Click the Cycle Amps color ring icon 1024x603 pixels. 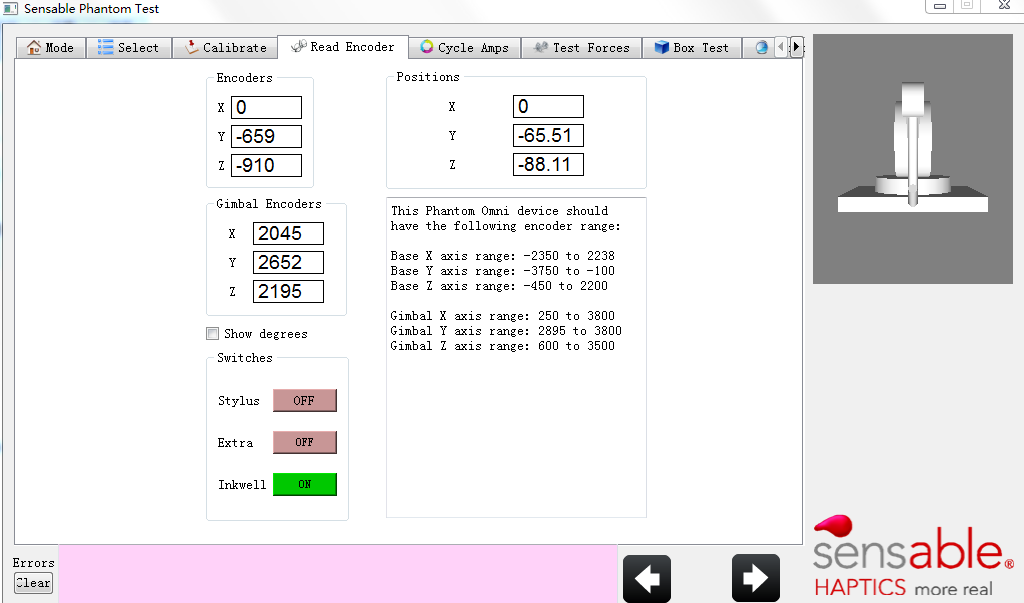point(426,47)
